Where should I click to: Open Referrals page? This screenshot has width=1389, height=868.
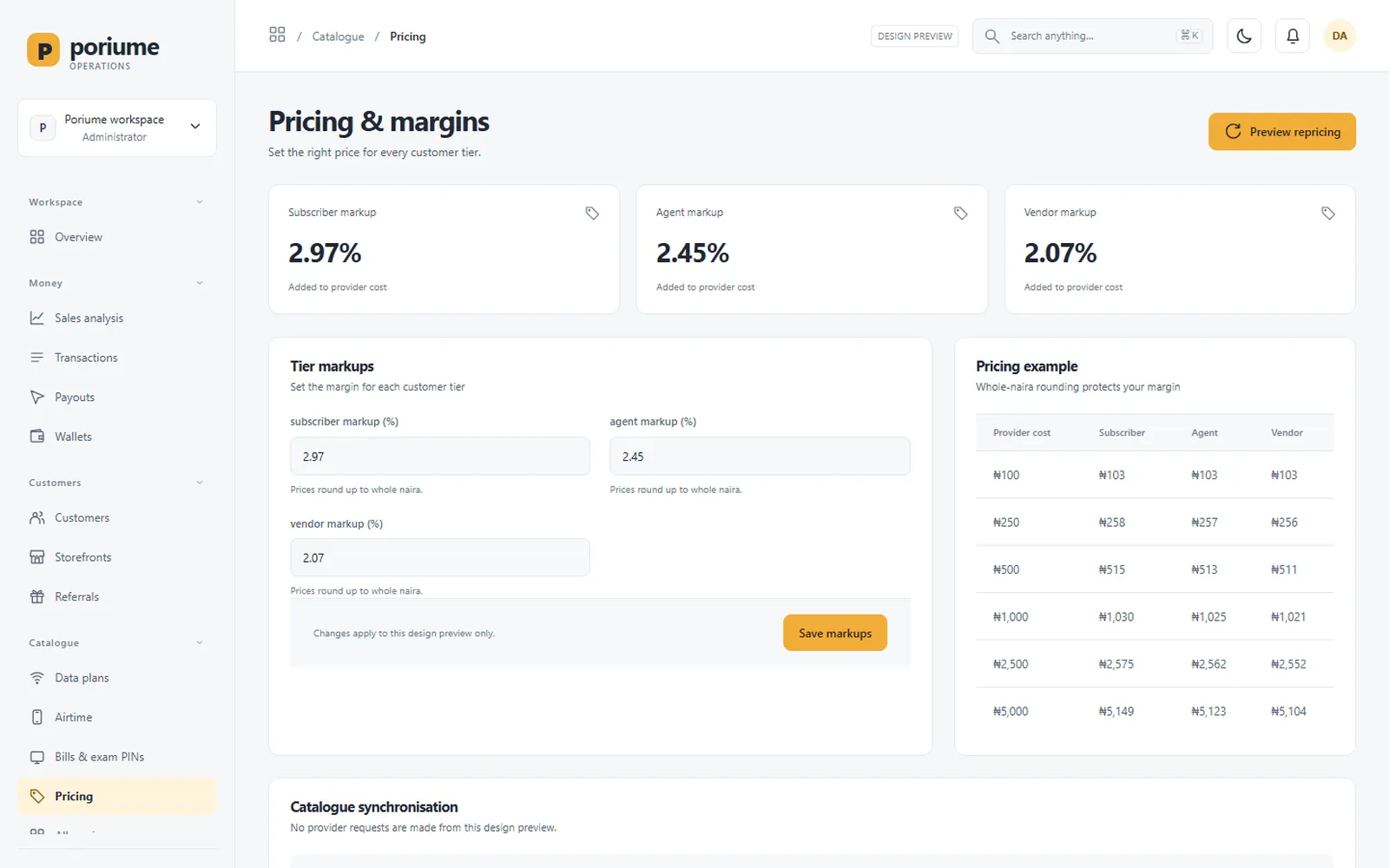point(117,596)
